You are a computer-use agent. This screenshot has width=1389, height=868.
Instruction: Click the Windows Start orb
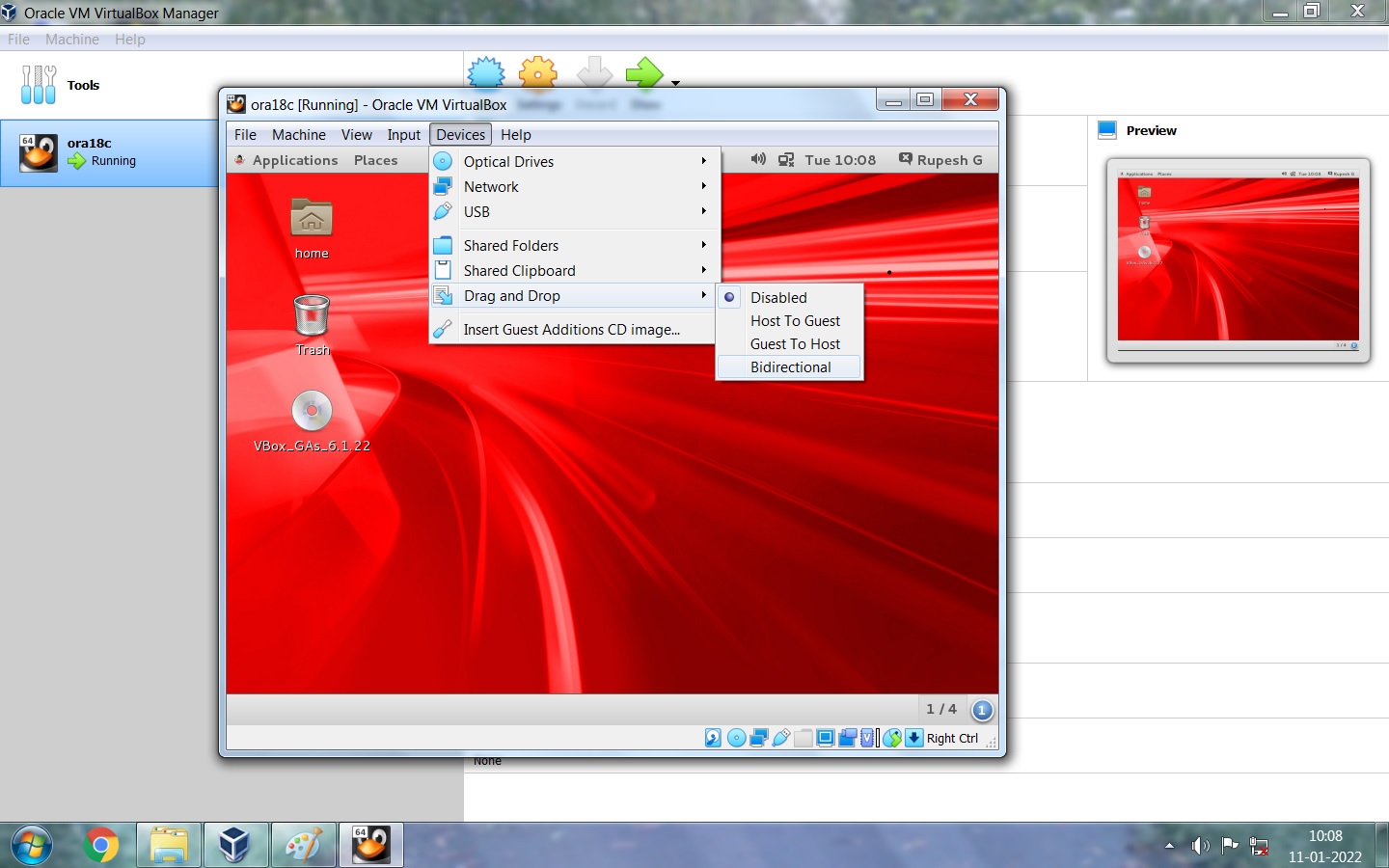(32, 846)
